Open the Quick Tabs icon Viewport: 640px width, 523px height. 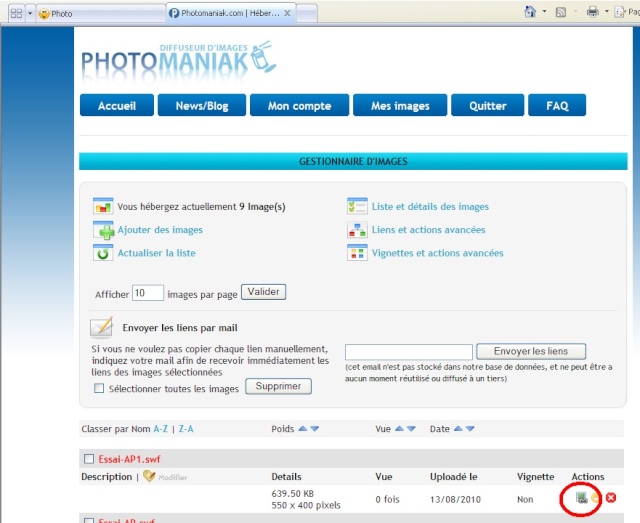point(16,13)
